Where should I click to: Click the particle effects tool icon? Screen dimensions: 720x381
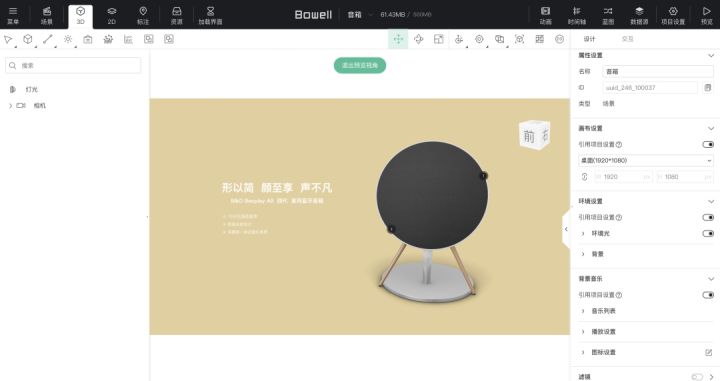coord(108,39)
